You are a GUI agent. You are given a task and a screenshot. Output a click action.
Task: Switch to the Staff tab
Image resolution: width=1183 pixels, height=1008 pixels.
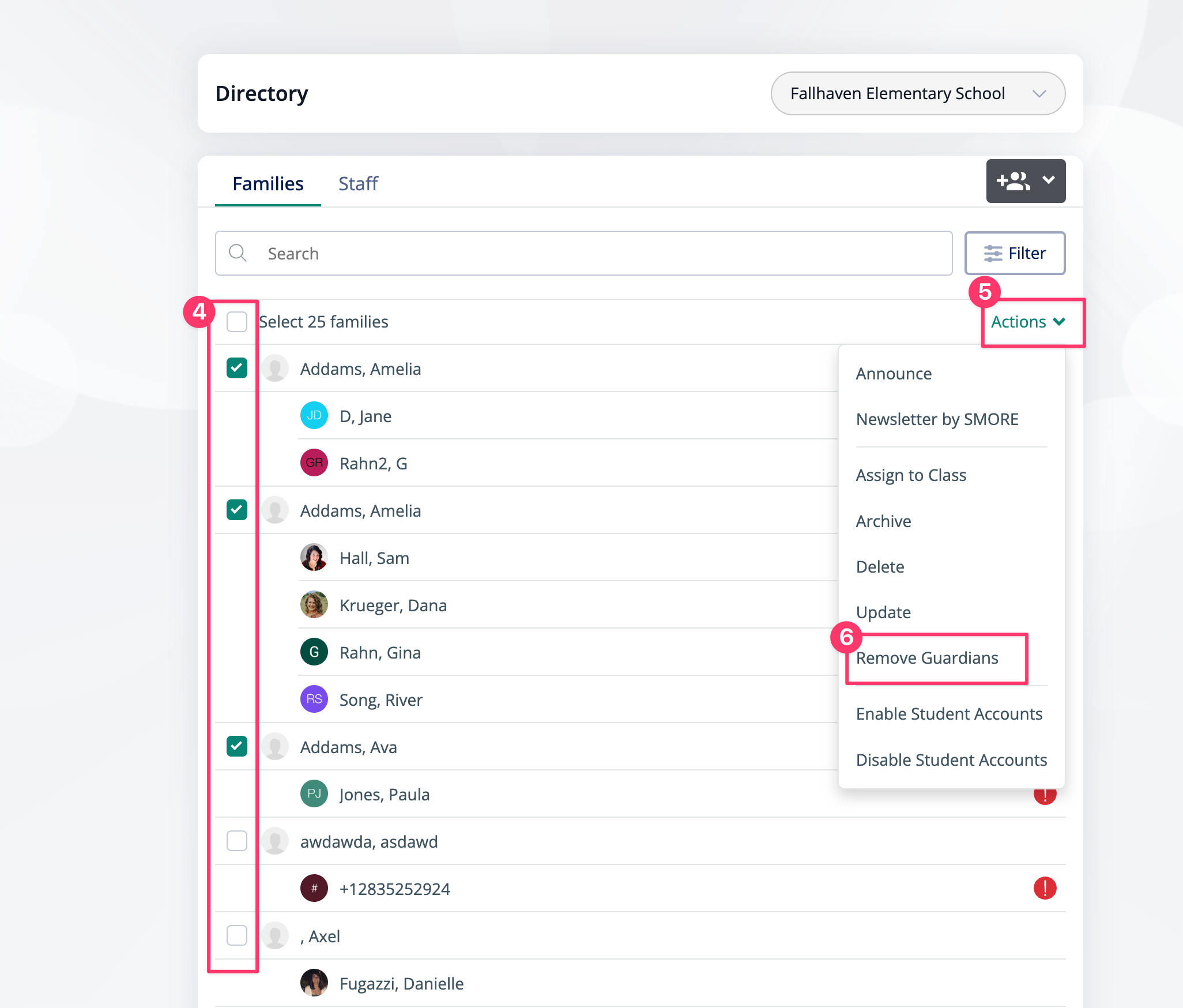coord(358,184)
